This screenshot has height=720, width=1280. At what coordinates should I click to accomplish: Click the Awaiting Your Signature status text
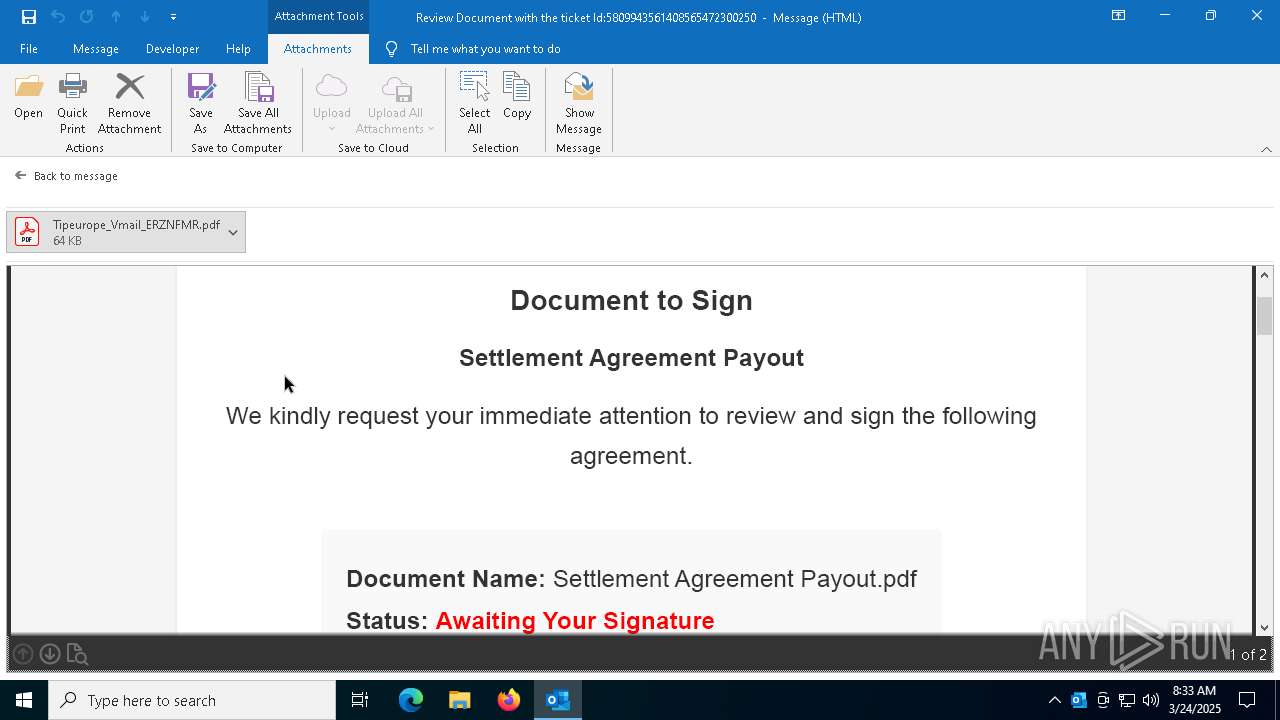pos(575,621)
